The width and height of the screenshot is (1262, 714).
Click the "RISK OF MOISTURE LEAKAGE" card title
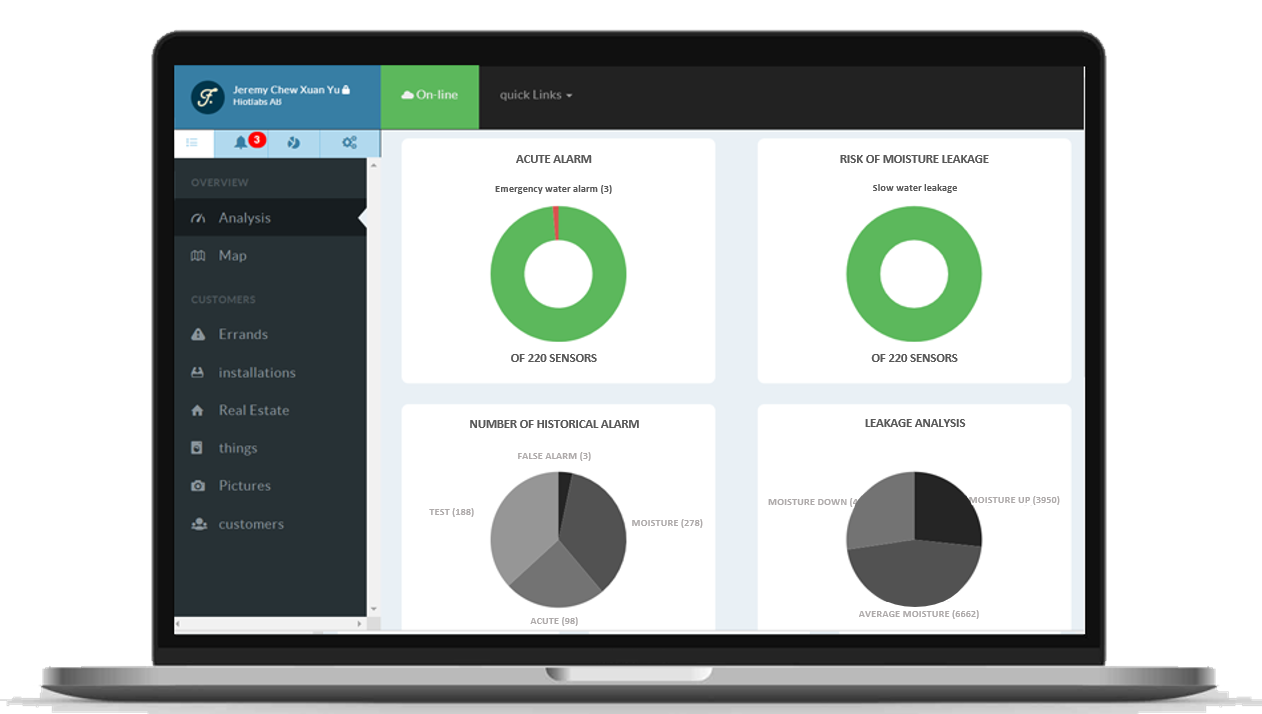(914, 159)
